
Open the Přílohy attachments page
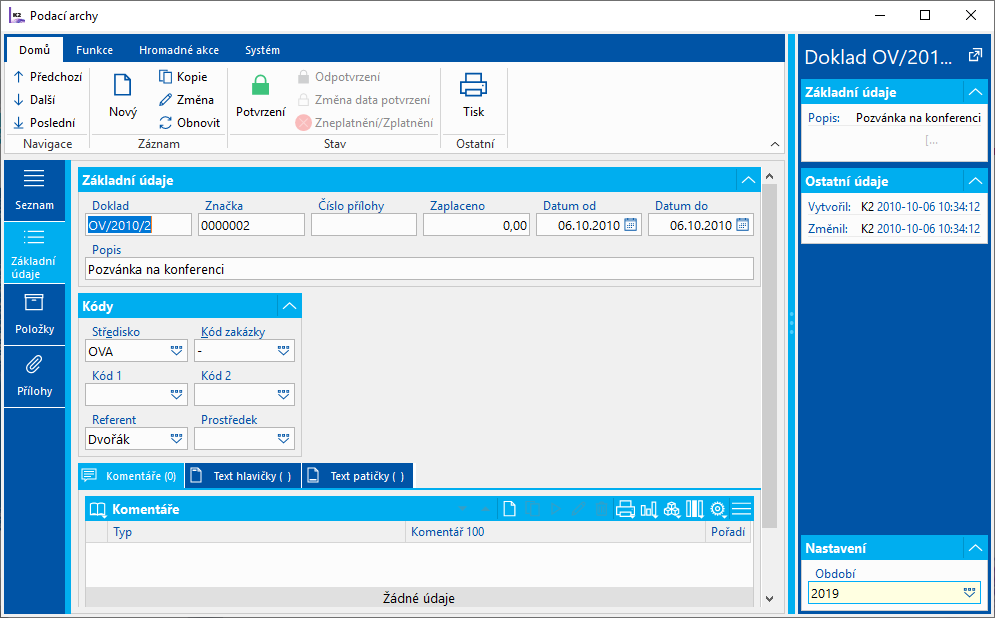click(34, 377)
